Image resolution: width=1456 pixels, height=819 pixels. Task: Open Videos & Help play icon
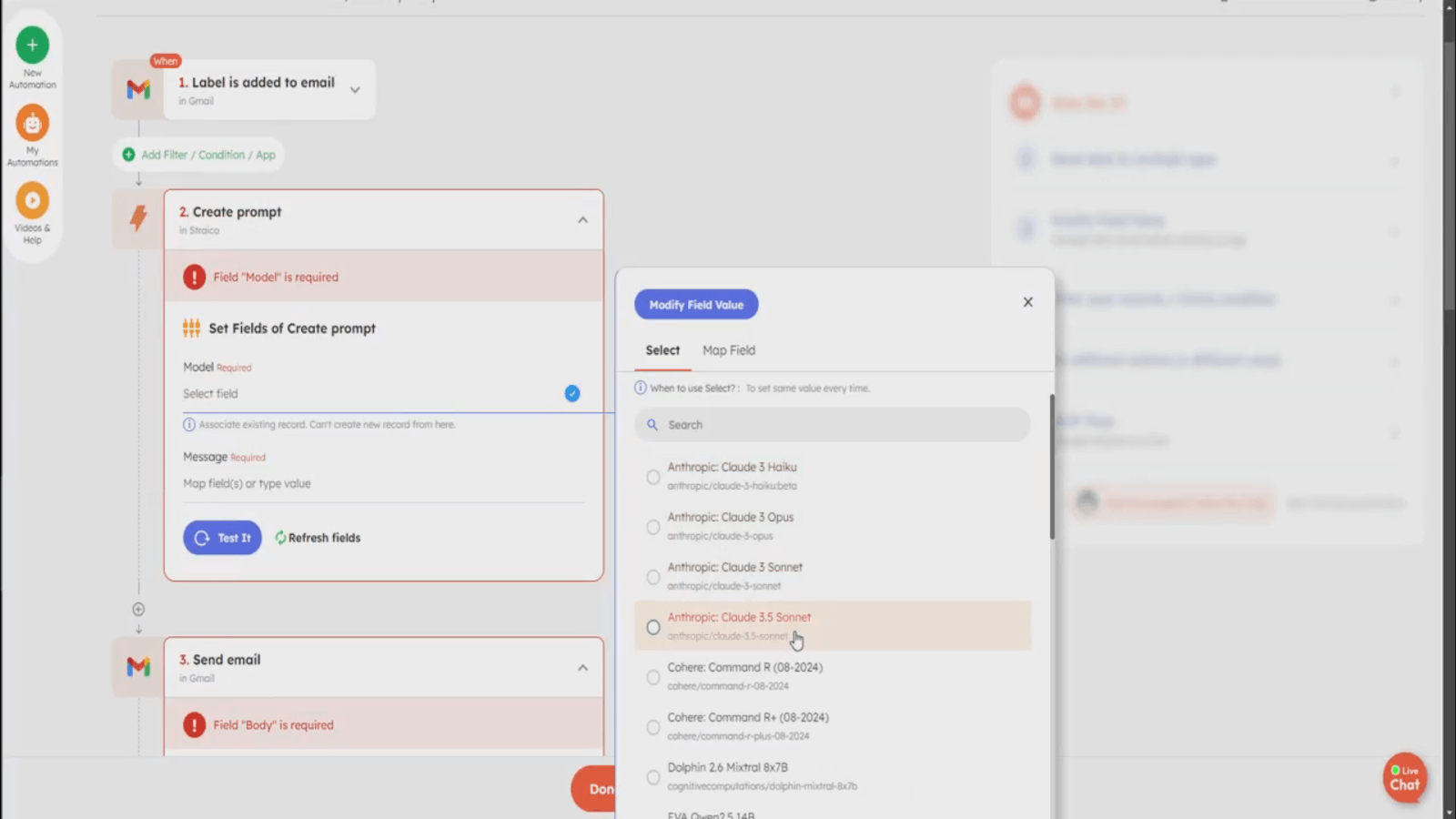(33, 200)
